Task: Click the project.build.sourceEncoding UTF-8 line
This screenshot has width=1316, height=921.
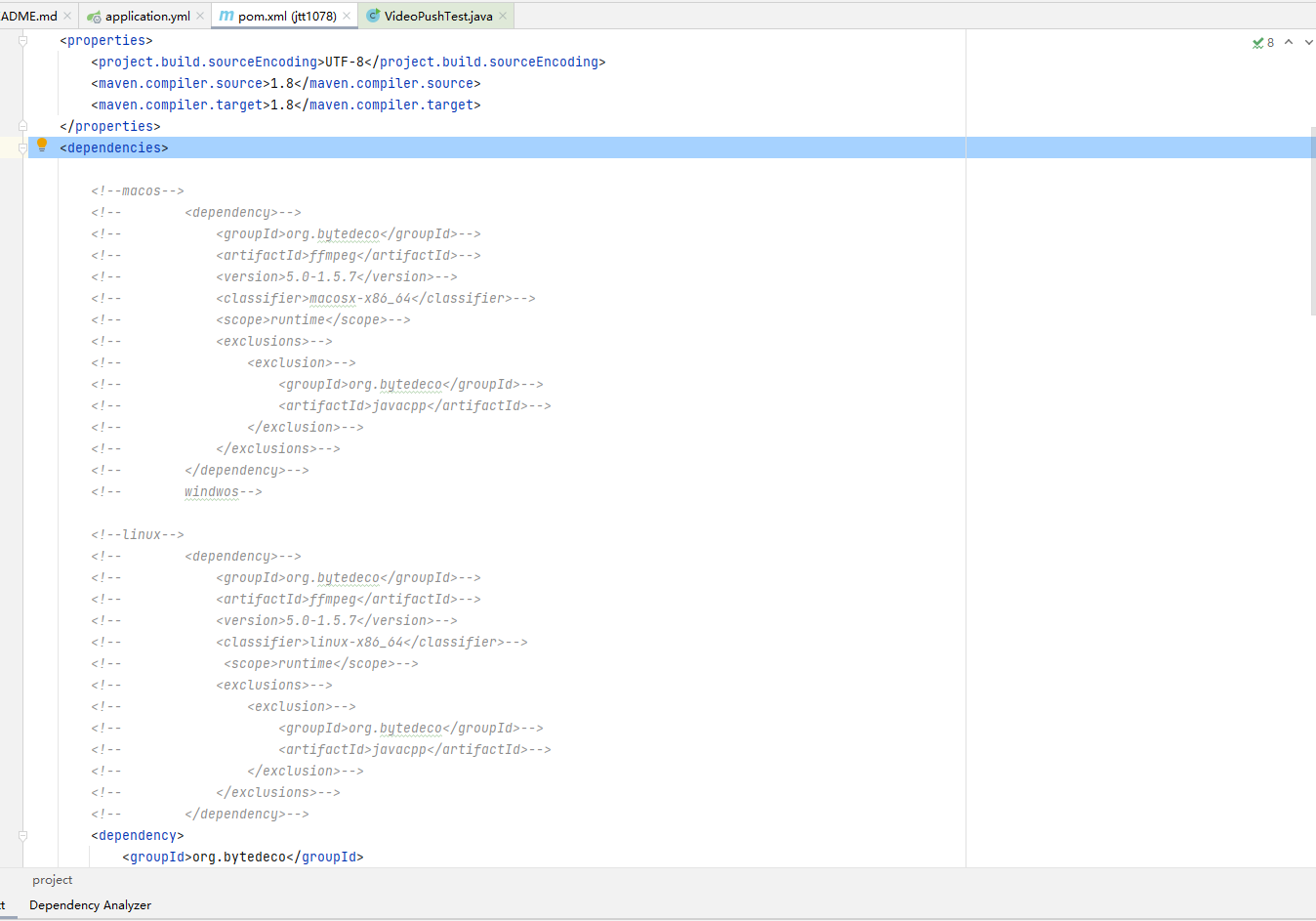Action: 349,62
